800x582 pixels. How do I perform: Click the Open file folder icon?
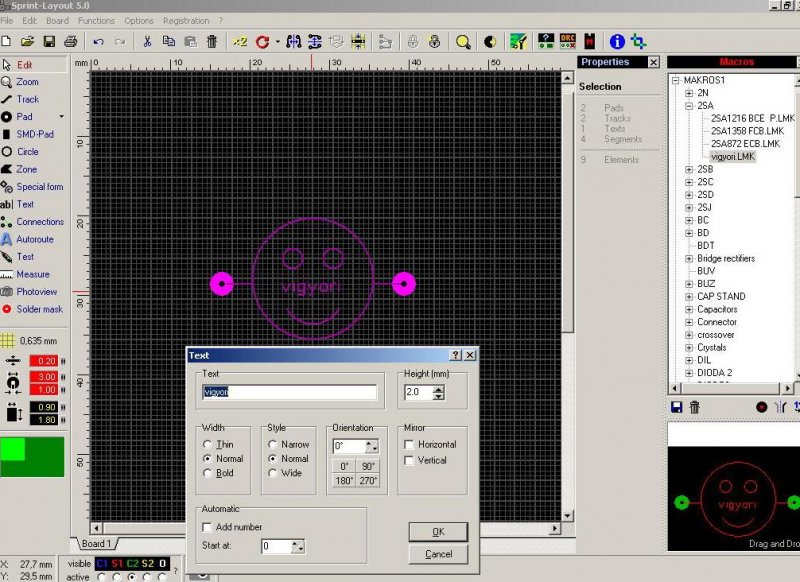click(28, 41)
